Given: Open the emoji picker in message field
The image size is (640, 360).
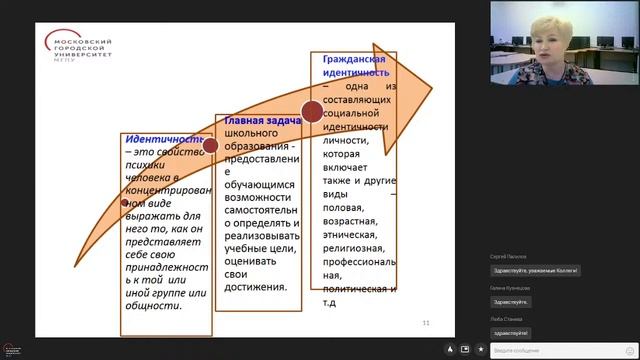Looking at the screenshot, I should 630,351.
